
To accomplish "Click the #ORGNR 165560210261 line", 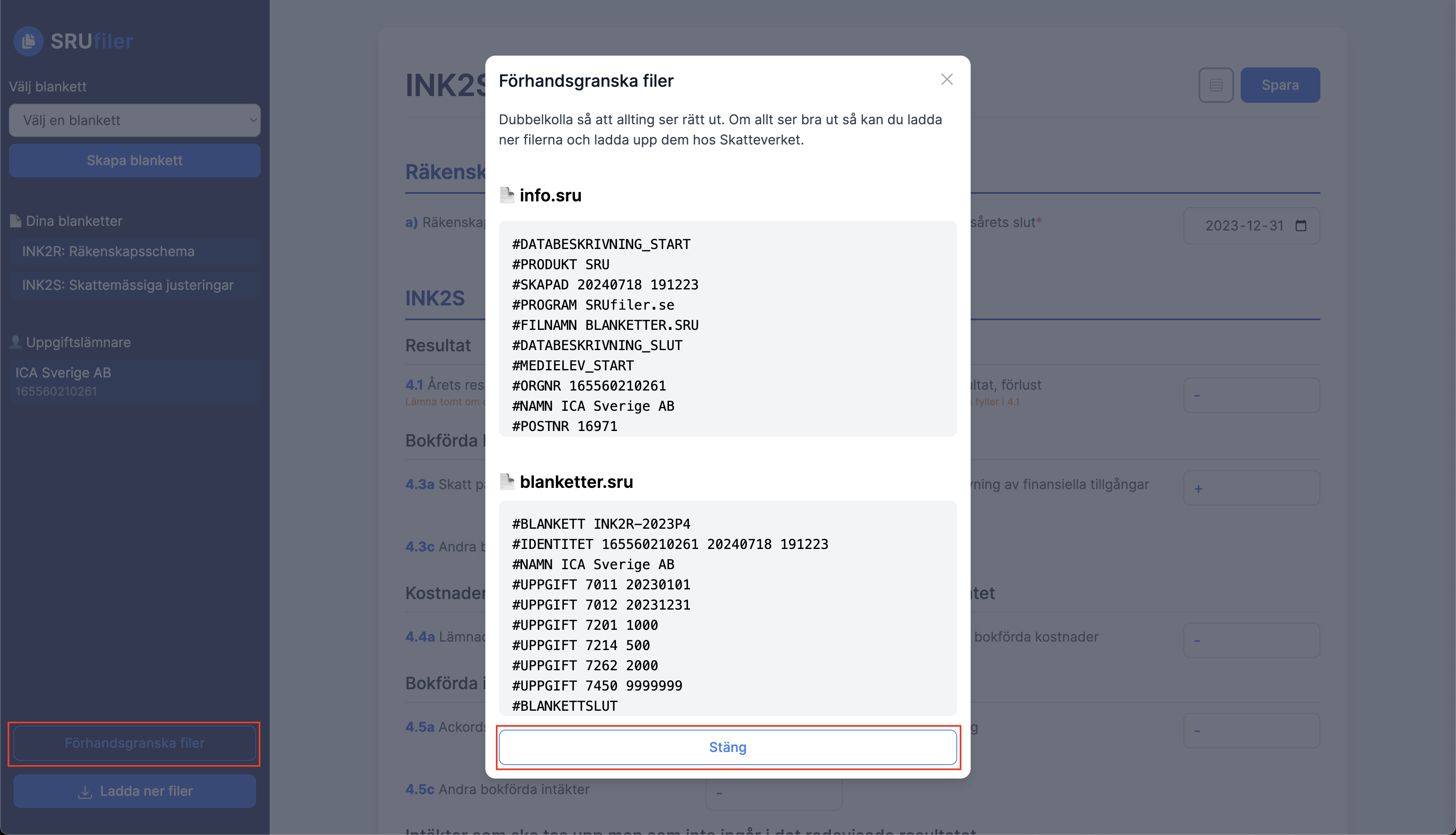I will pyautogui.click(x=589, y=386).
